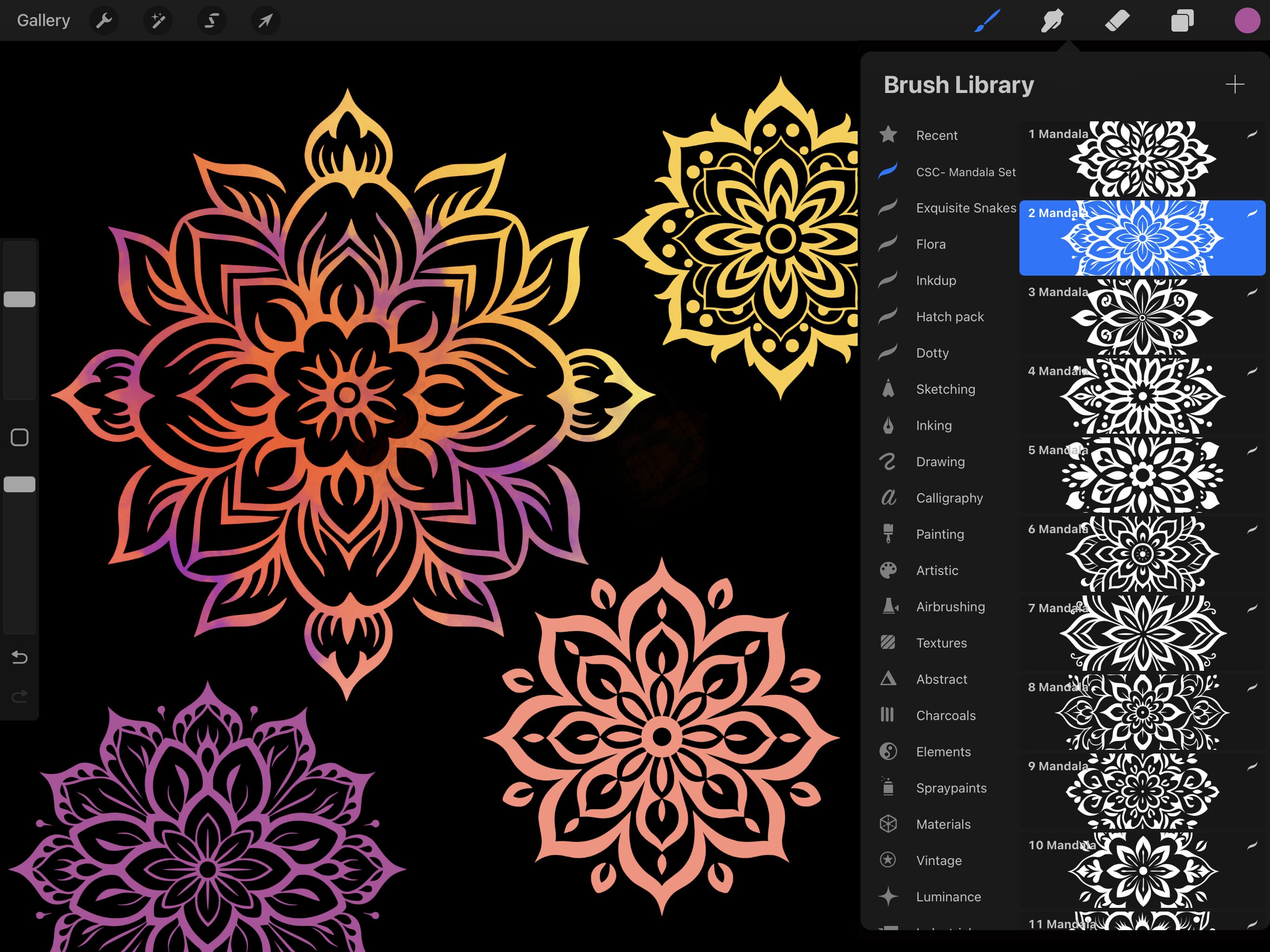Image resolution: width=1270 pixels, height=952 pixels.
Task: Select the 3 Mandala brush
Action: [1143, 317]
